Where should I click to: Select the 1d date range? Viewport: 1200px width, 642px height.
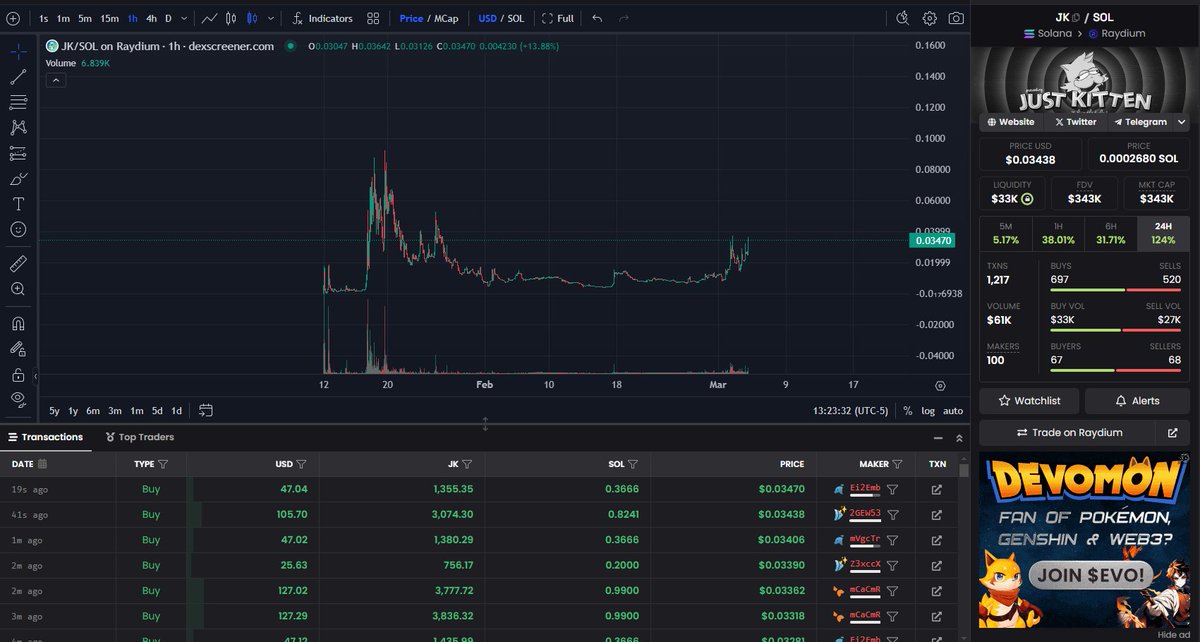176,410
